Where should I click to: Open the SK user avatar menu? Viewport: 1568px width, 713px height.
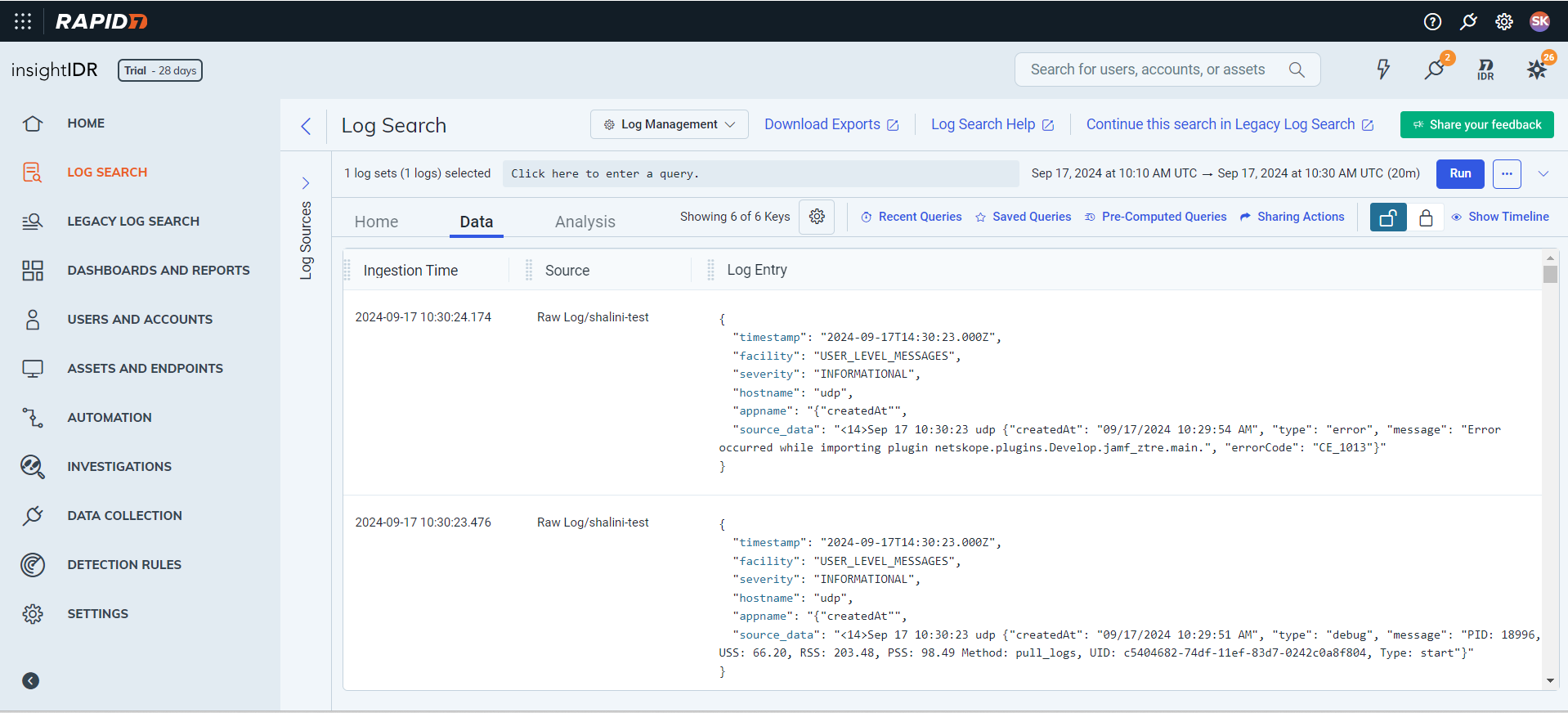[x=1540, y=21]
